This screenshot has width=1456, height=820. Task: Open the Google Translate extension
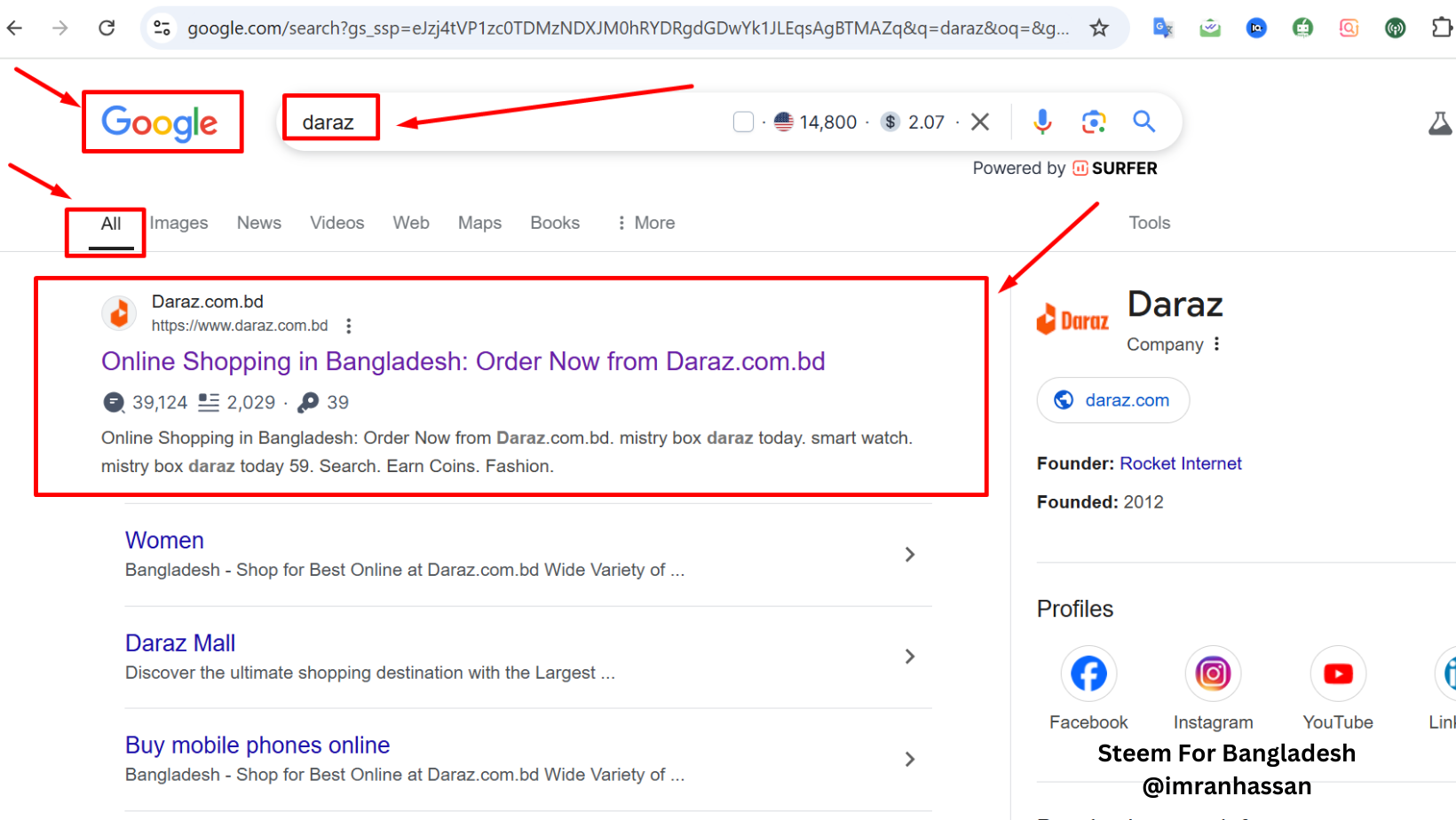coord(1163,28)
